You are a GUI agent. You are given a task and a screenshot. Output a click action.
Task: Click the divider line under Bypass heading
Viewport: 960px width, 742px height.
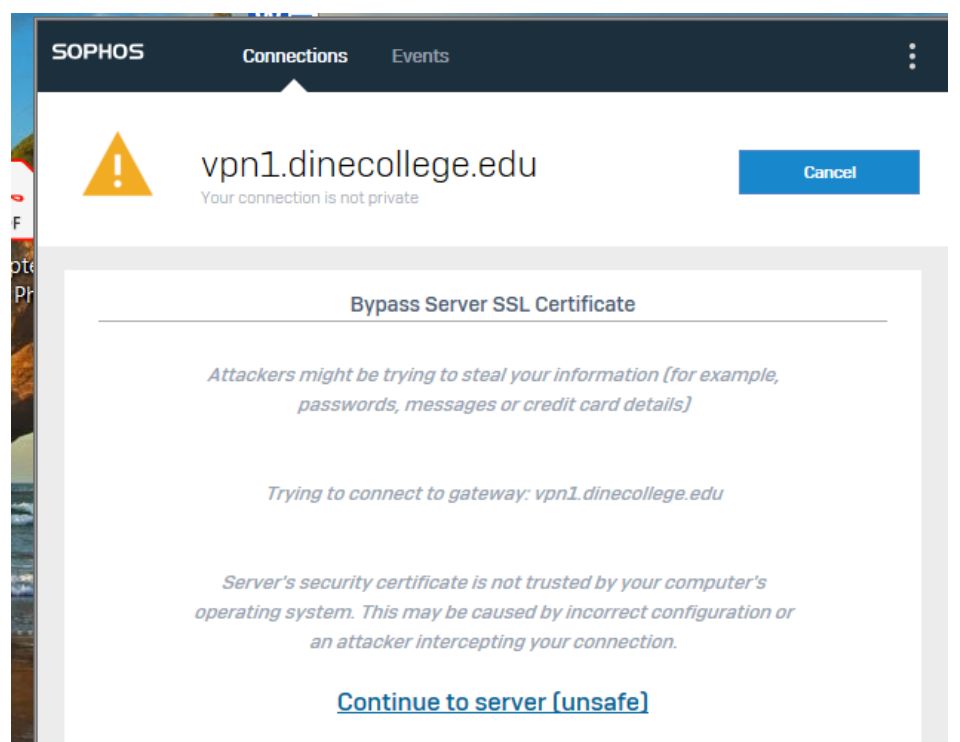pos(493,321)
